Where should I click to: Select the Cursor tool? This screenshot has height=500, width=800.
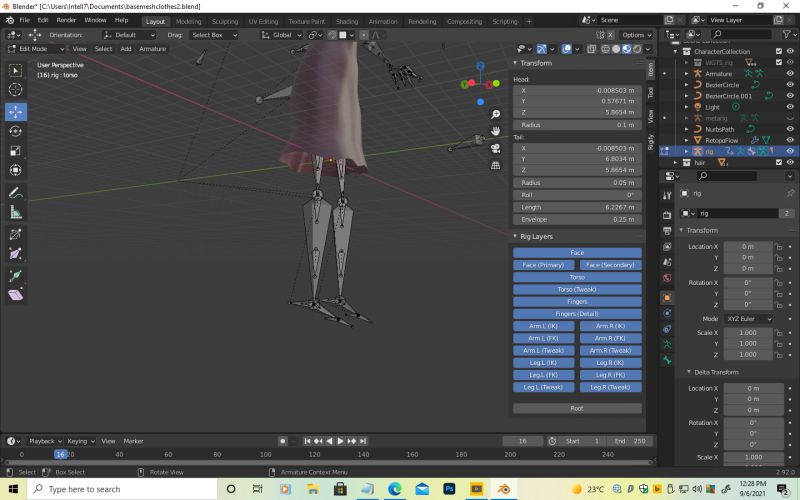tap(15, 89)
